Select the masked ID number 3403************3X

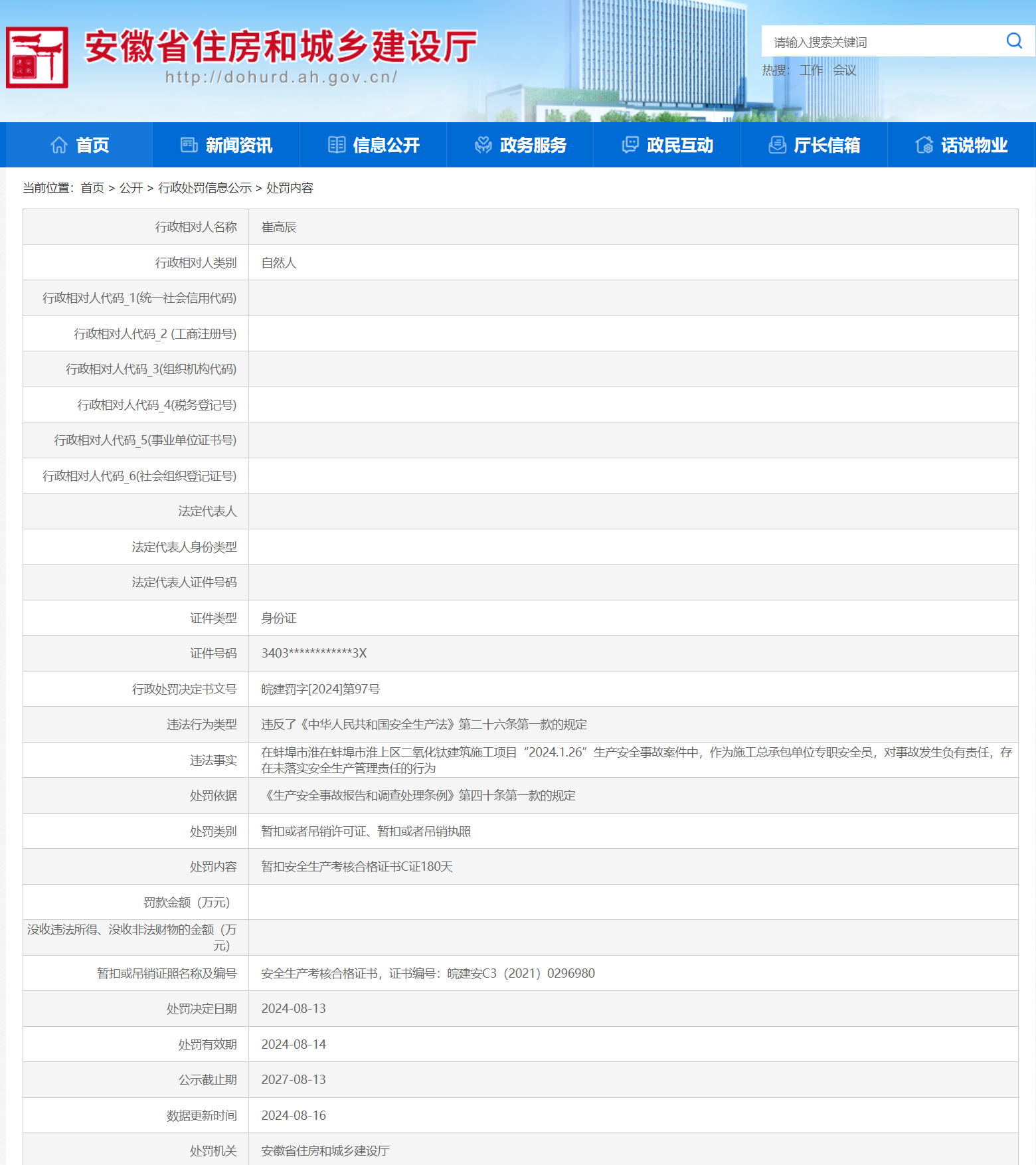pos(314,654)
